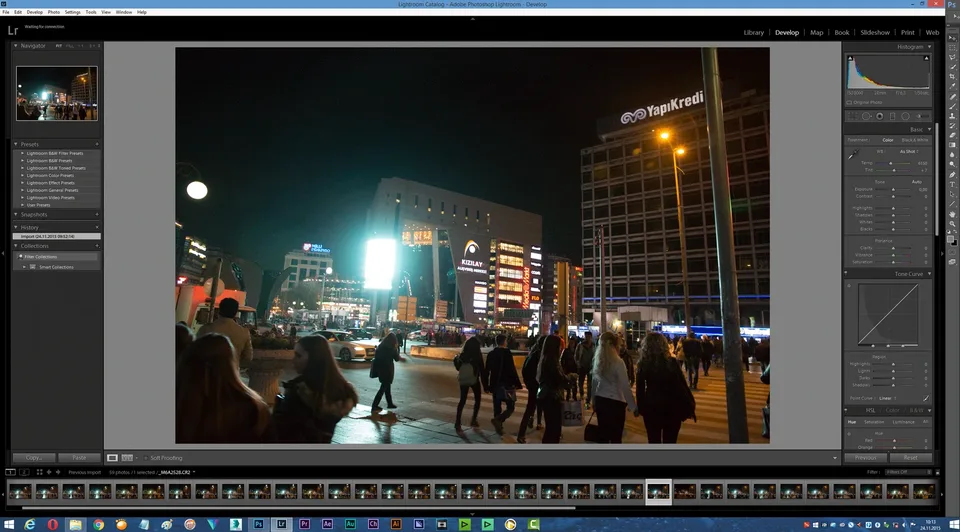Select the Before/After Y|Y view icon

tap(127, 458)
